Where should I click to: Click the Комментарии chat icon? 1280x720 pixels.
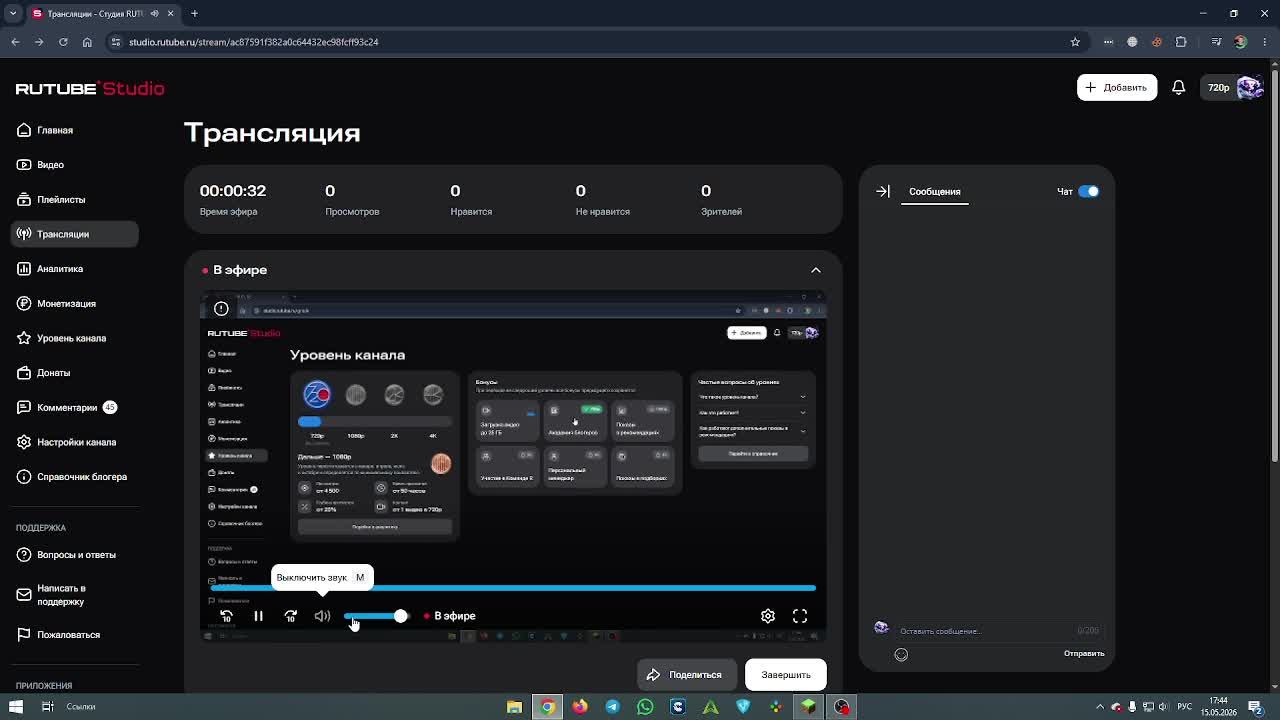point(24,407)
